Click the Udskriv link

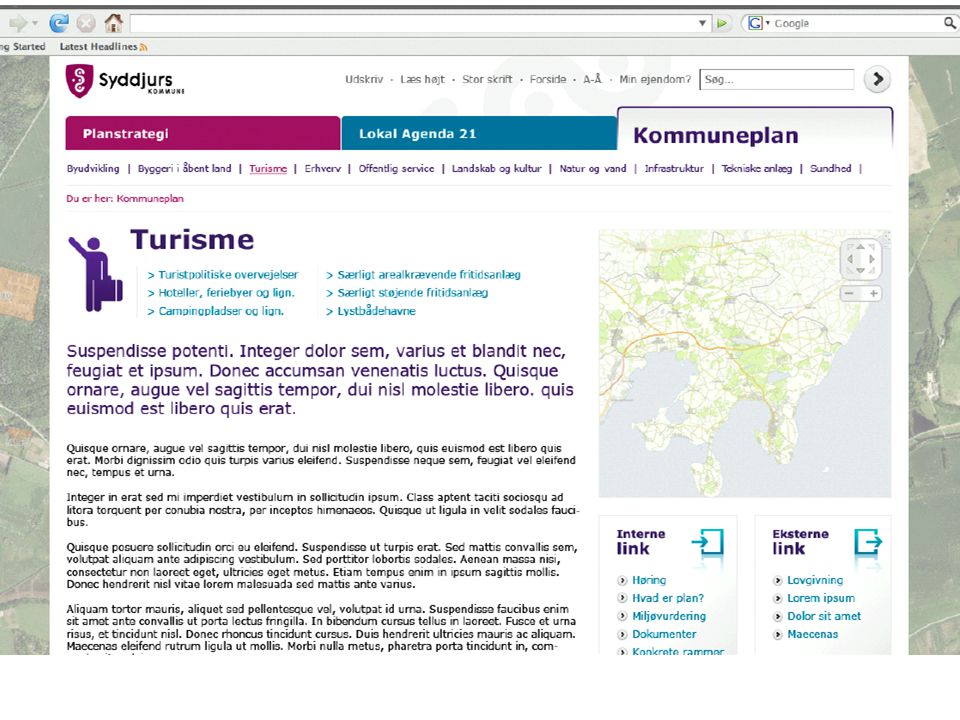(364, 79)
